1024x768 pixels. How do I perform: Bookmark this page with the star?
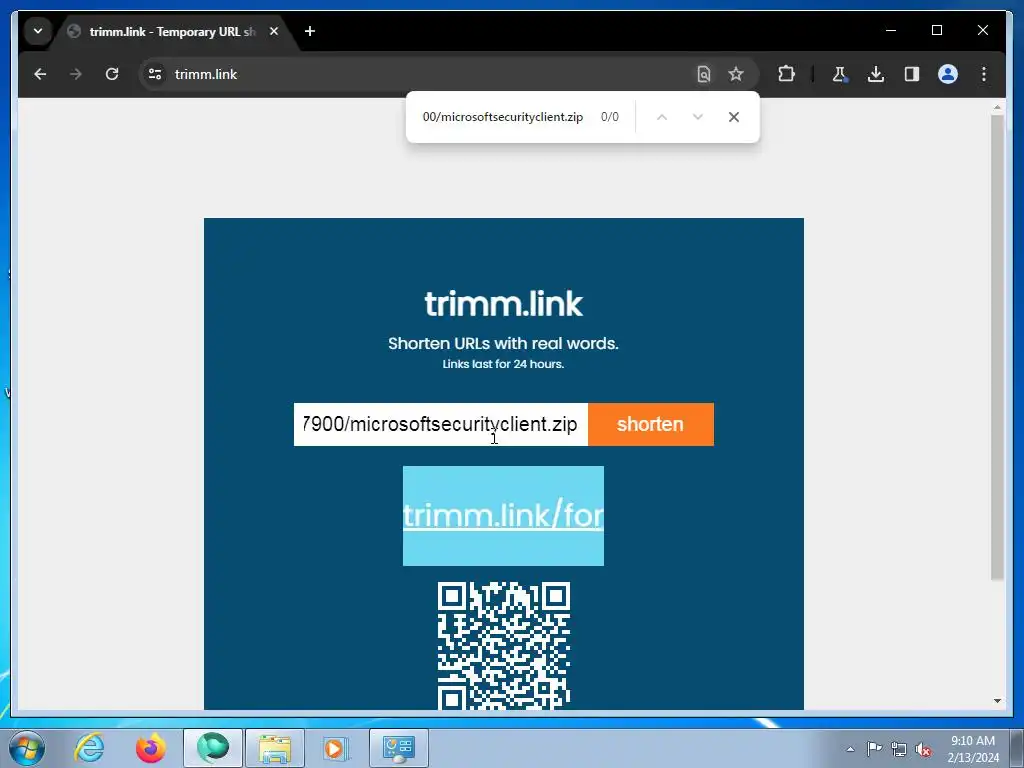[736, 74]
